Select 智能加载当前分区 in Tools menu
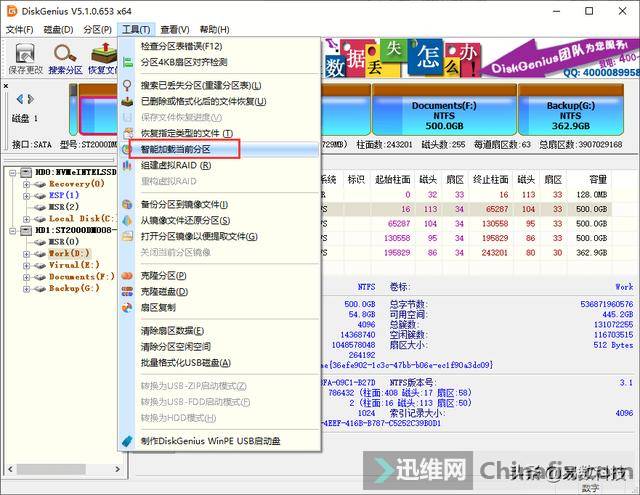 175,148
